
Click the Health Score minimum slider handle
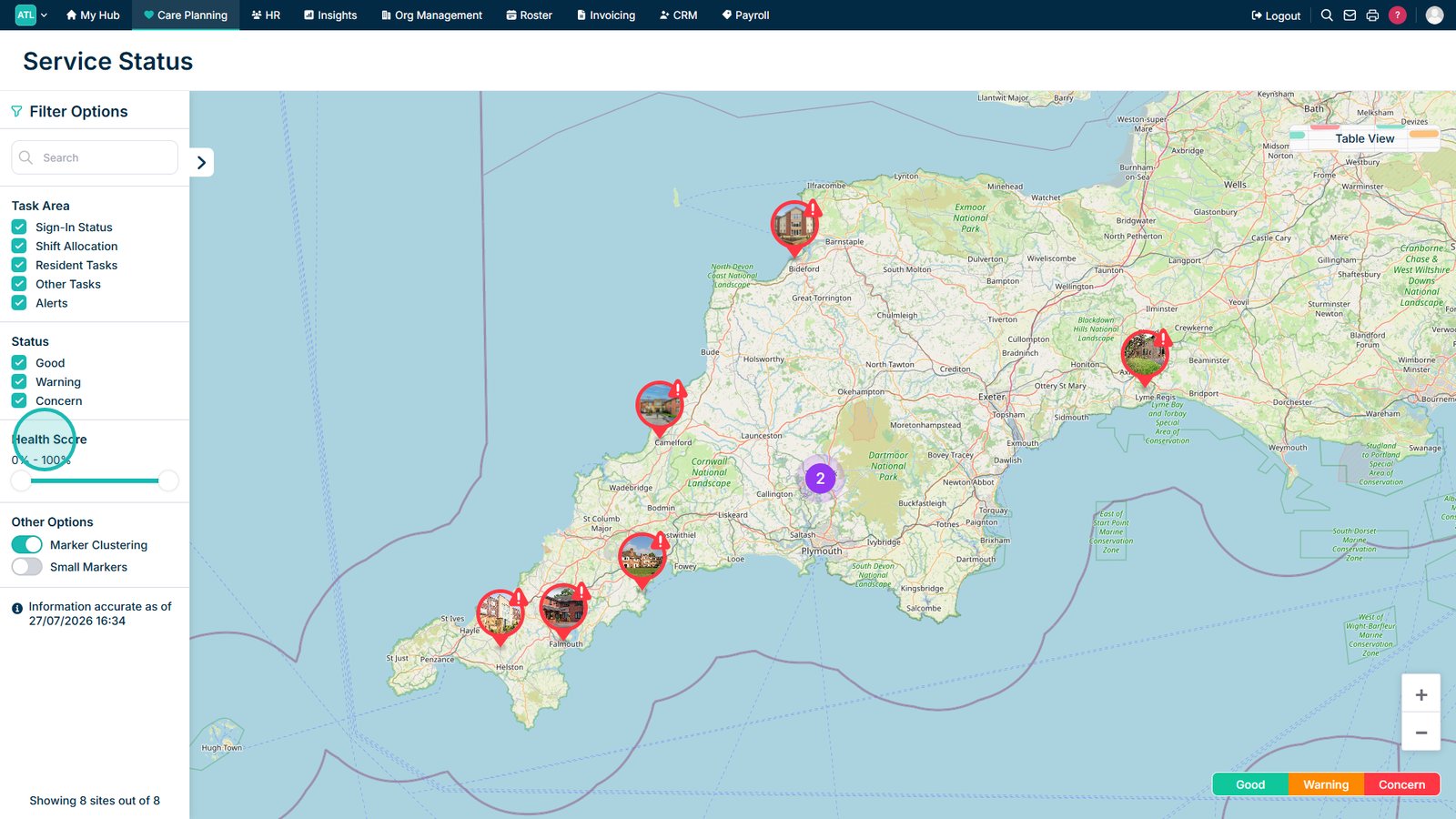[21, 480]
